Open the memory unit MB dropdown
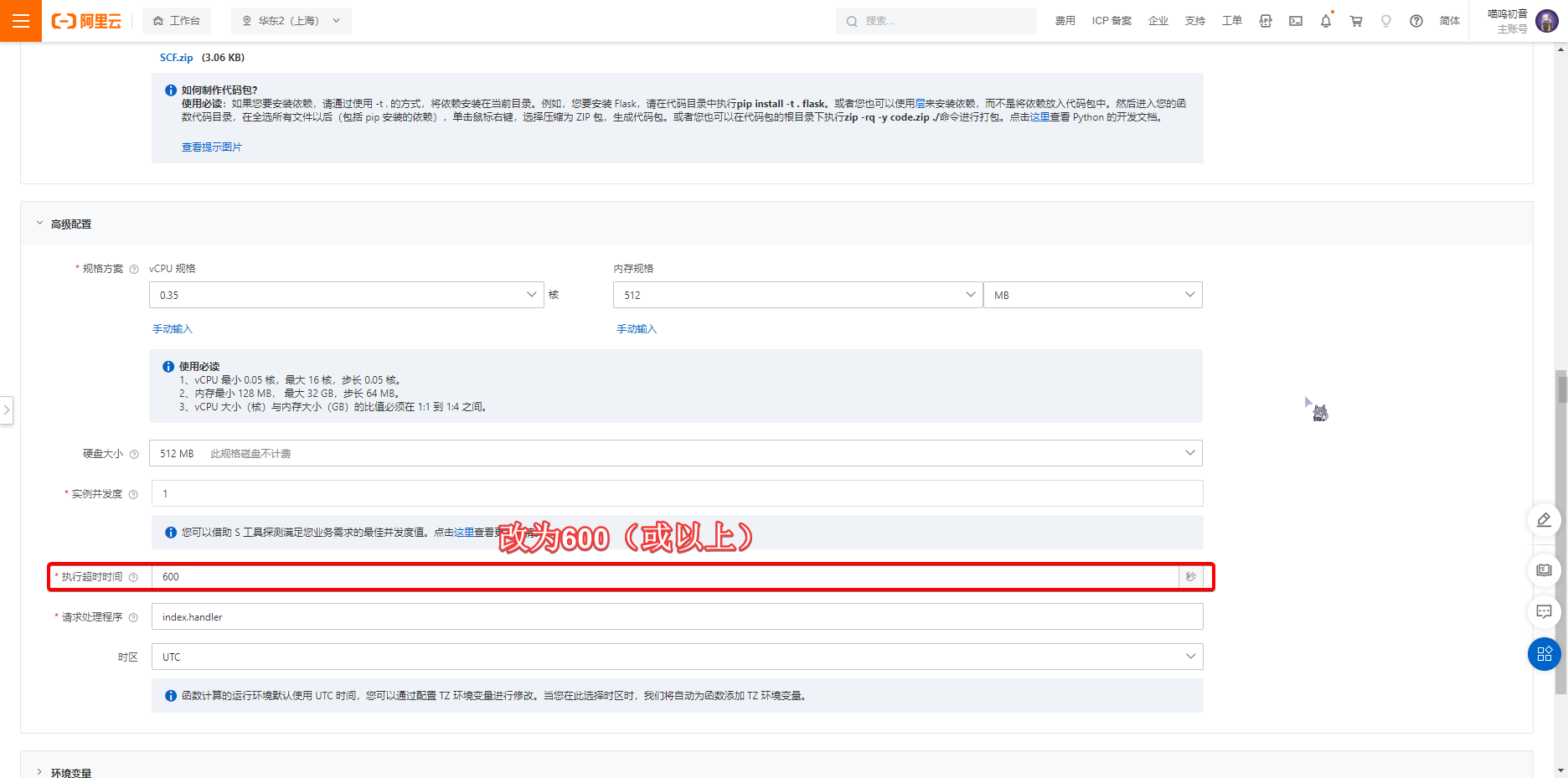This screenshot has width=1568, height=778. (x=1092, y=295)
